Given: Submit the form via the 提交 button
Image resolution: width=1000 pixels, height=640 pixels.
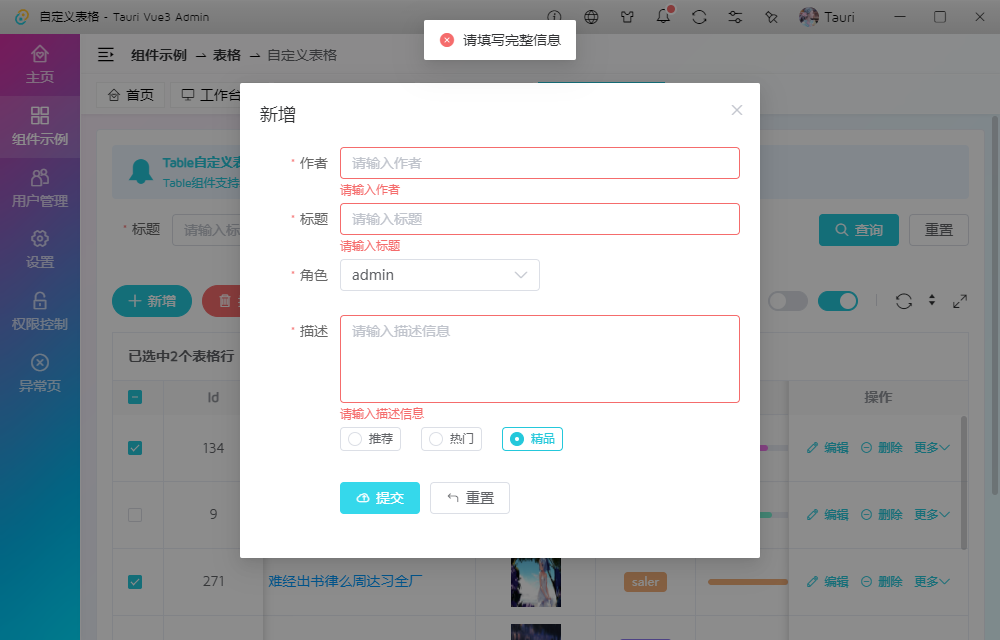Looking at the screenshot, I should coord(379,497).
